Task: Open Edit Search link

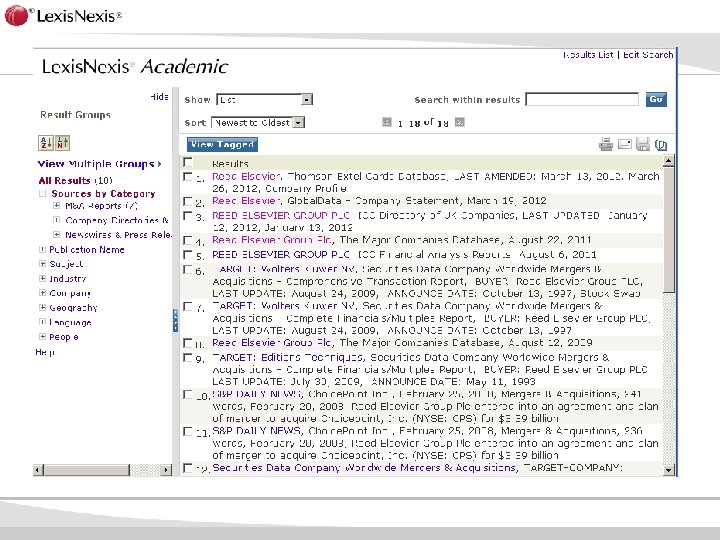Action: point(648,55)
